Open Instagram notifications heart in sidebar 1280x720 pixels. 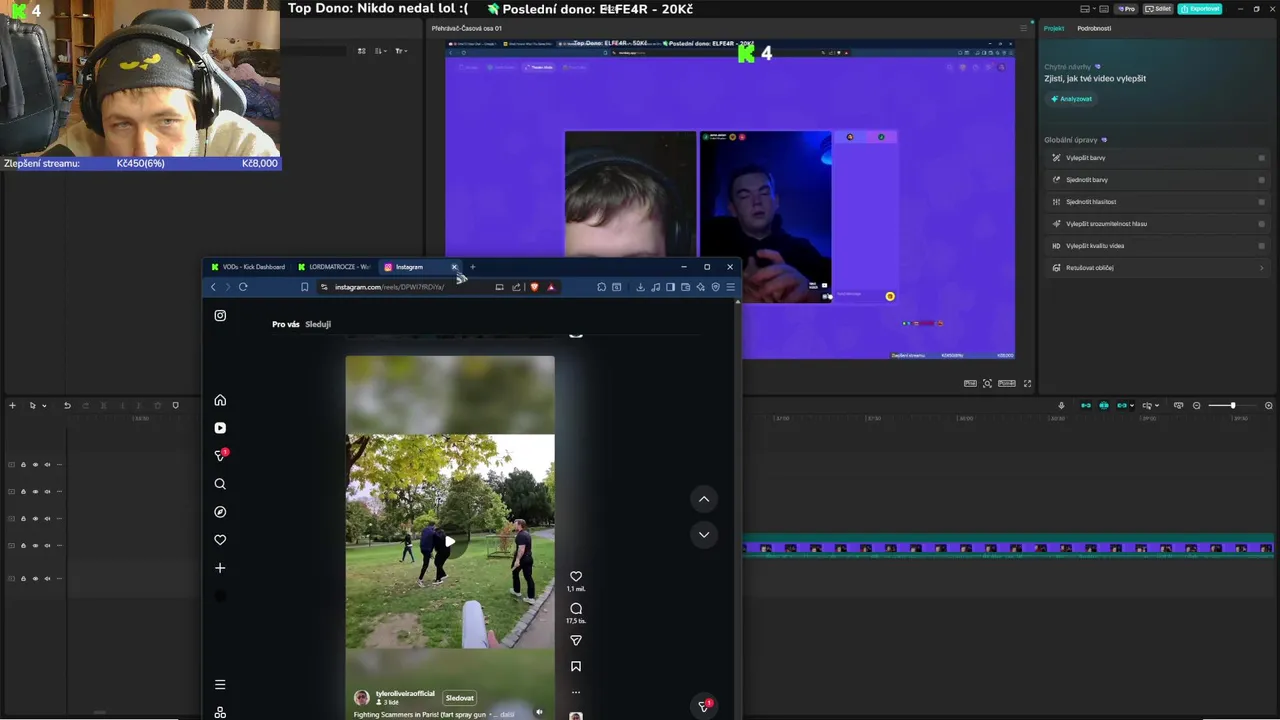click(x=220, y=540)
